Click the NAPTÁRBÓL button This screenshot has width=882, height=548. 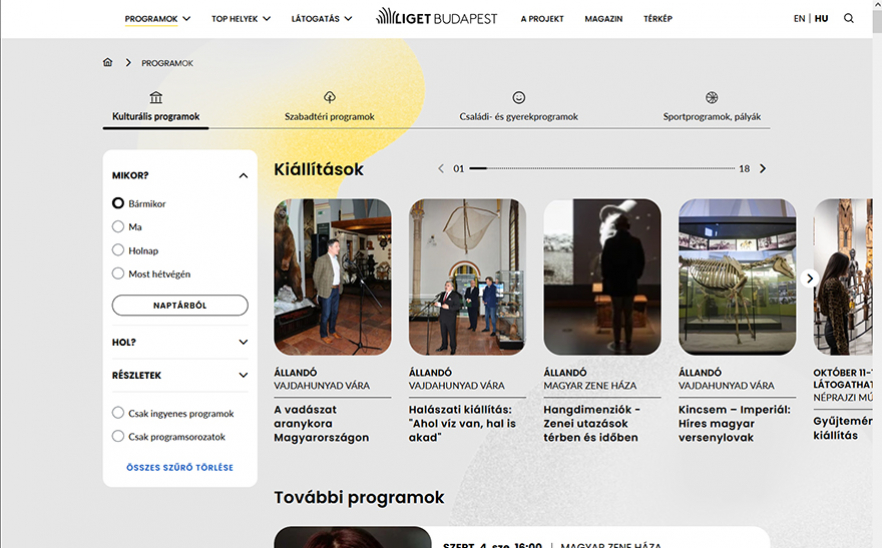pyautogui.click(x=180, y=305)
